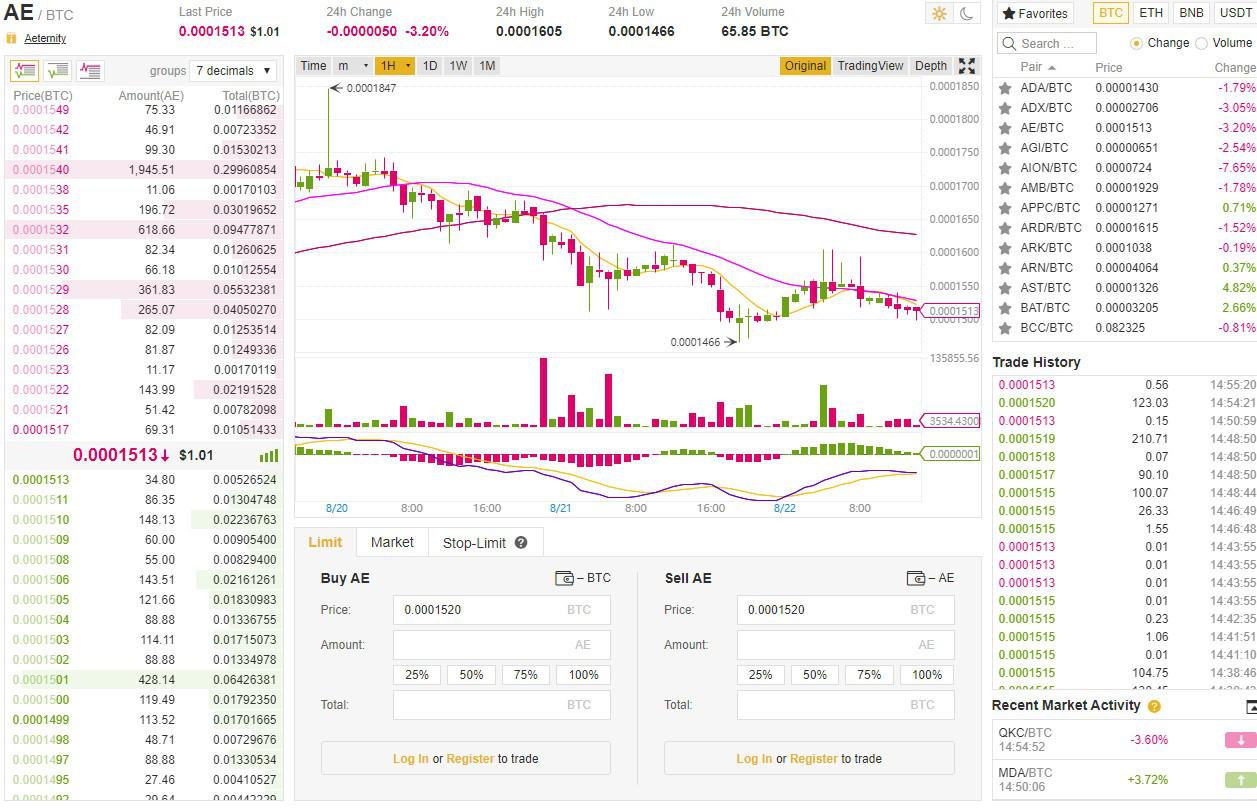Open Stop-Limit help question mark
The width and height of the screenshot is (1257, 810).
(521, 542)
